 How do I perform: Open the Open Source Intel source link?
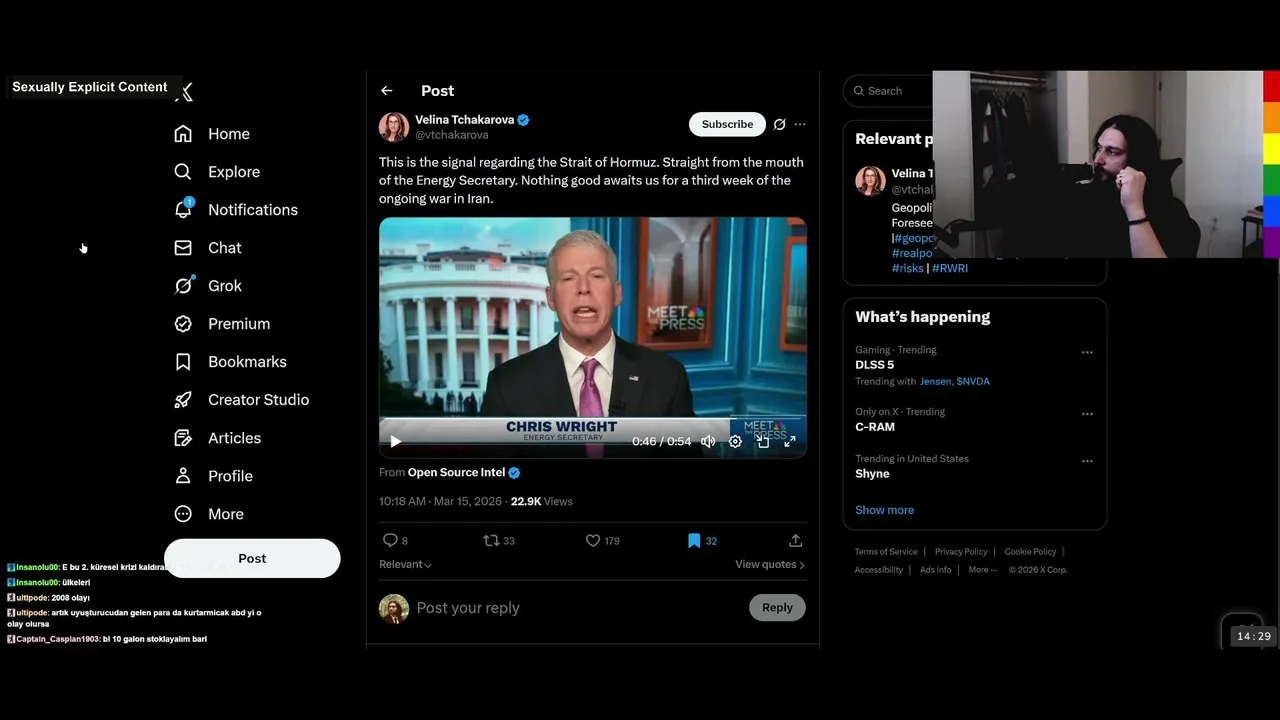tap(457, 472)
